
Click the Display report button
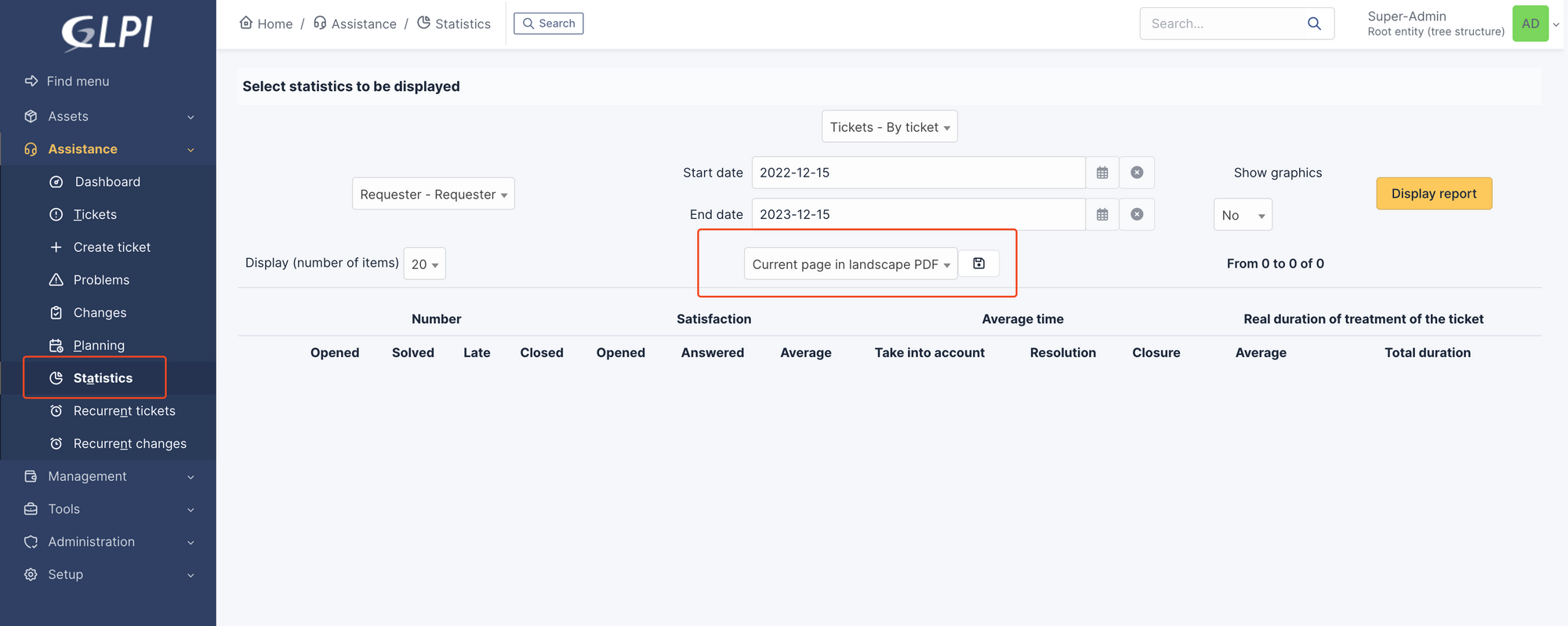[x=1434, y=194]
